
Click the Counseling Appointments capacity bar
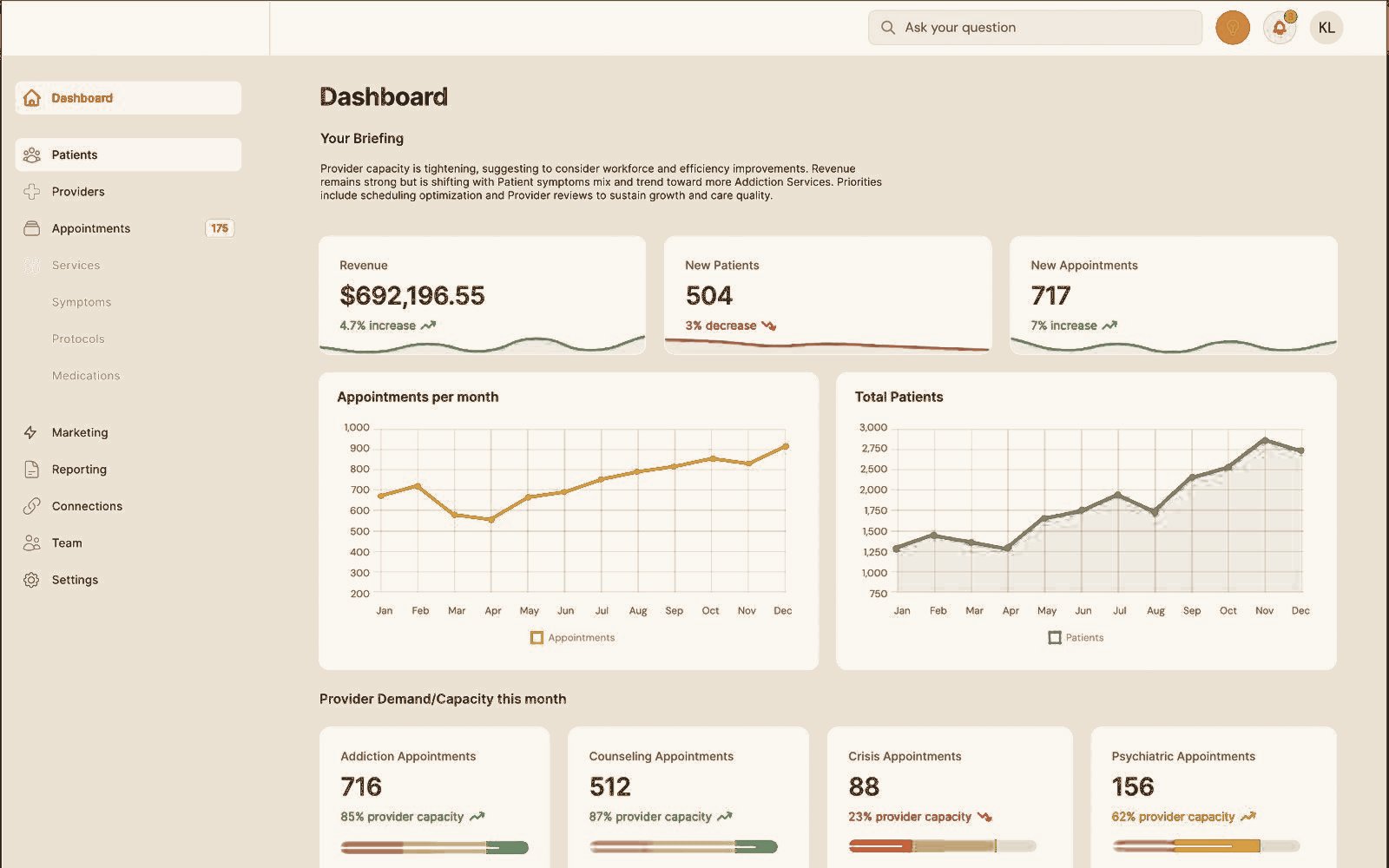coord(683,847)
